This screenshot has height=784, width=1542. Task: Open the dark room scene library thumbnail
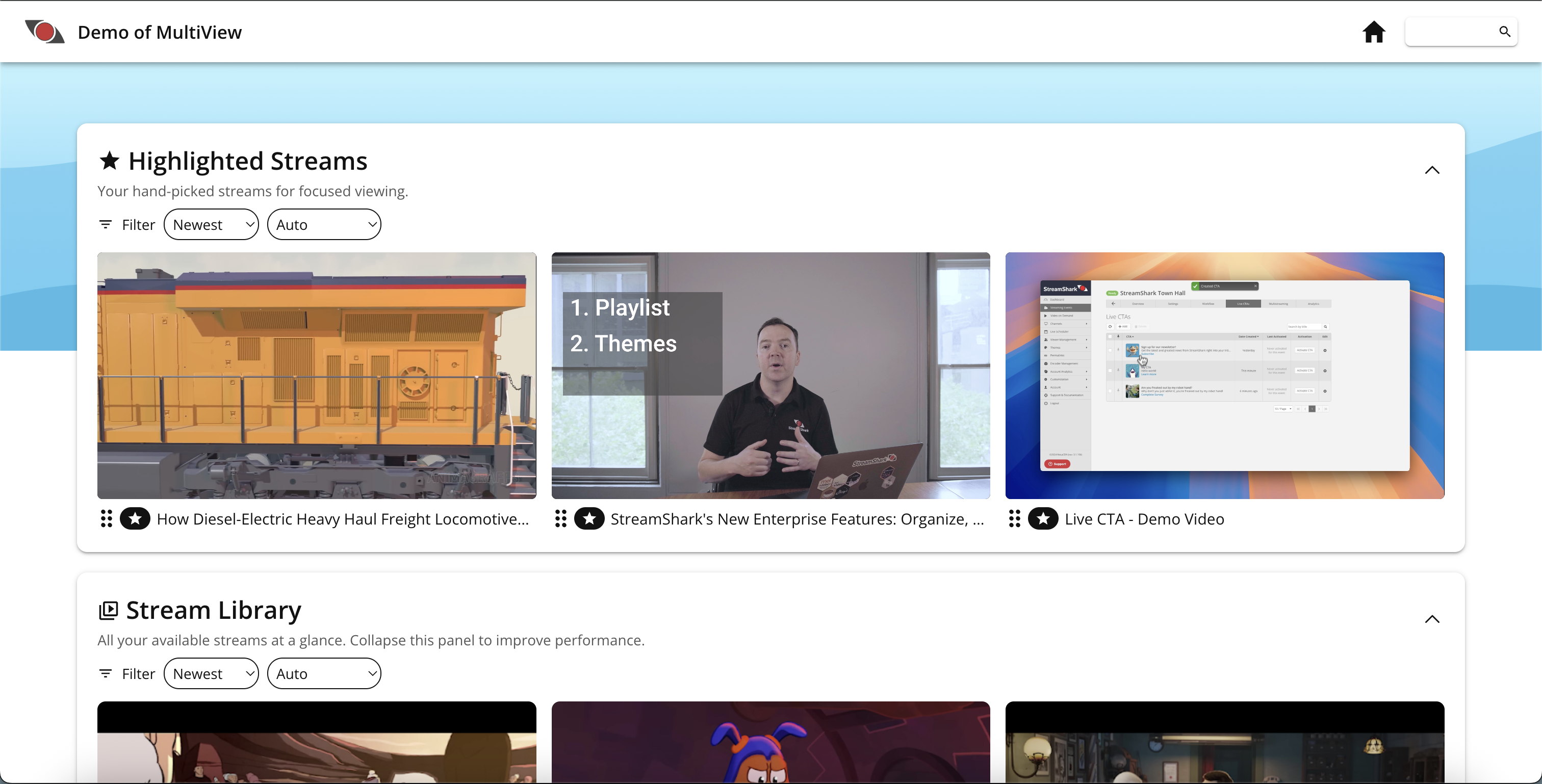[1225, 742]
